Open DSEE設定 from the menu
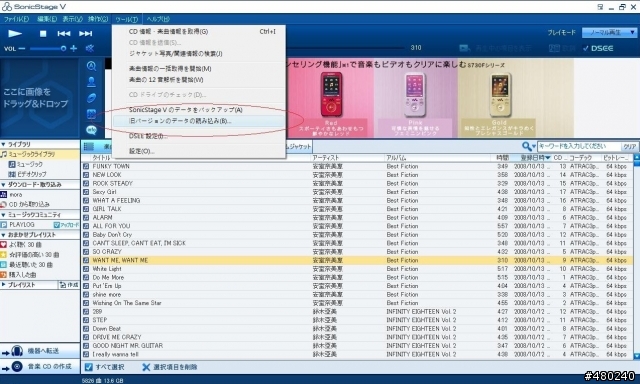Screen dimensions: 640x384 point(199,136)
